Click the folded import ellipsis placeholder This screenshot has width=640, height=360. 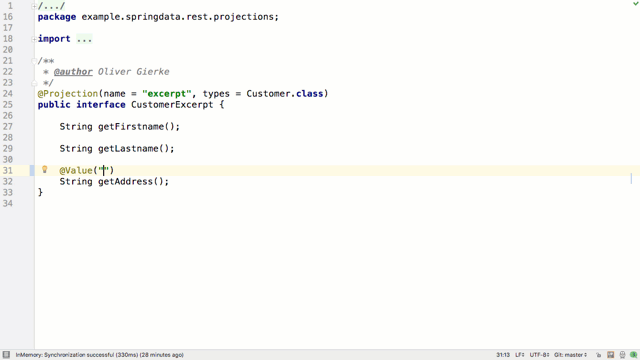[84, 39]
